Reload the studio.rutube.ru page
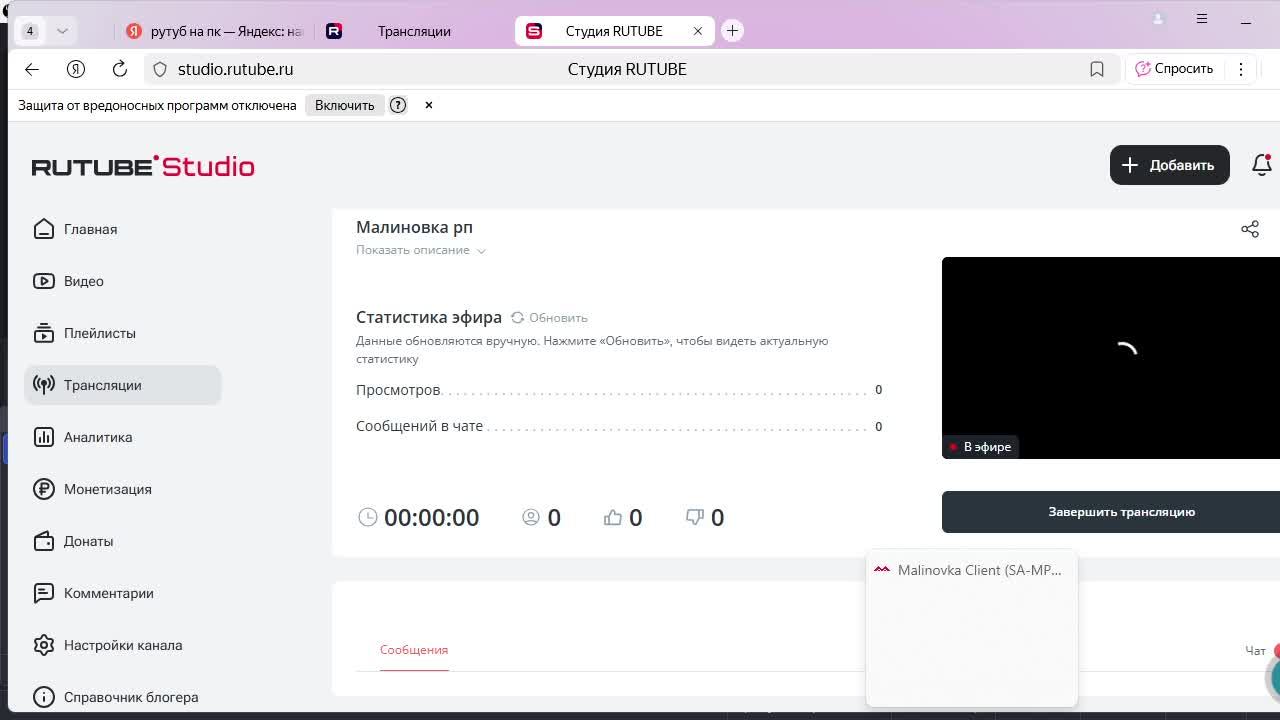Image resolution: width=1280 pixels, height=720 pixels. tap(120, 69)
